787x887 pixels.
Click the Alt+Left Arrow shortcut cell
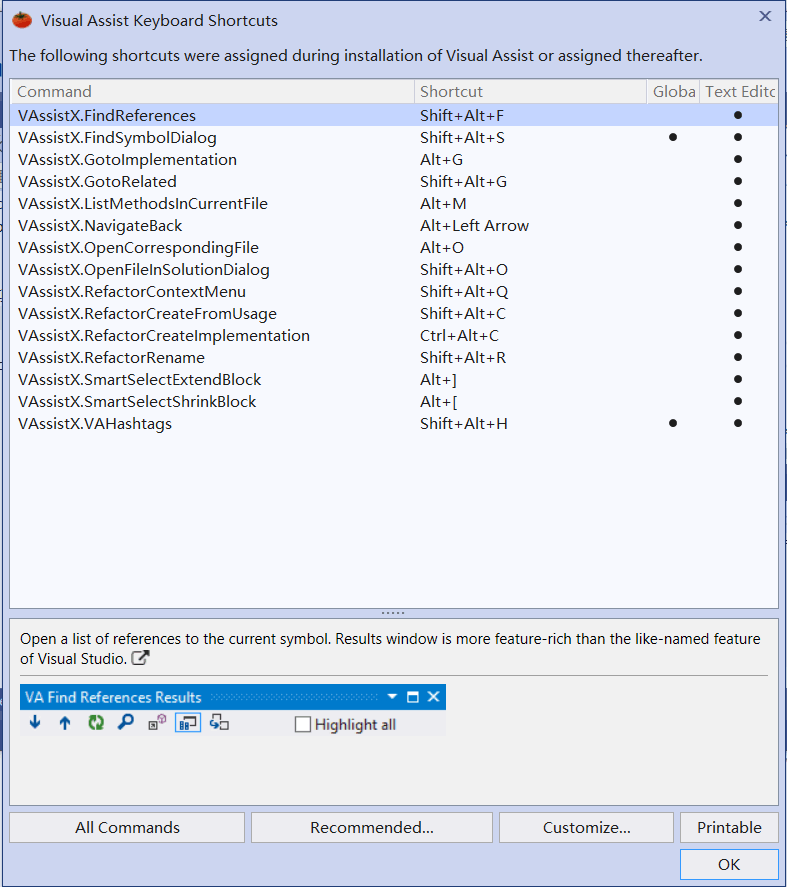pyautogui.click(x=474, y=226)
